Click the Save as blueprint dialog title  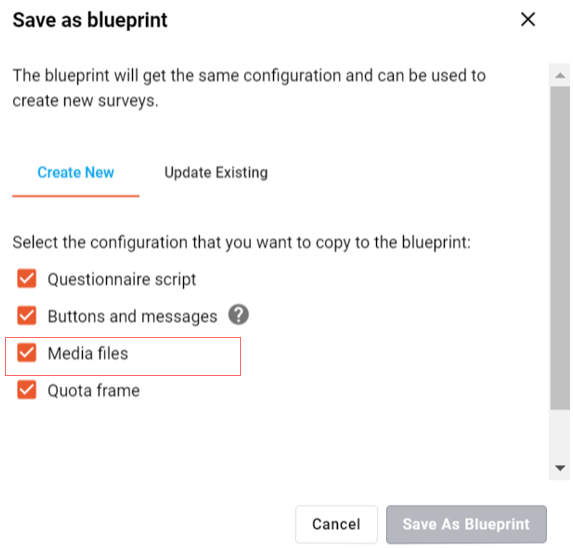90,20
